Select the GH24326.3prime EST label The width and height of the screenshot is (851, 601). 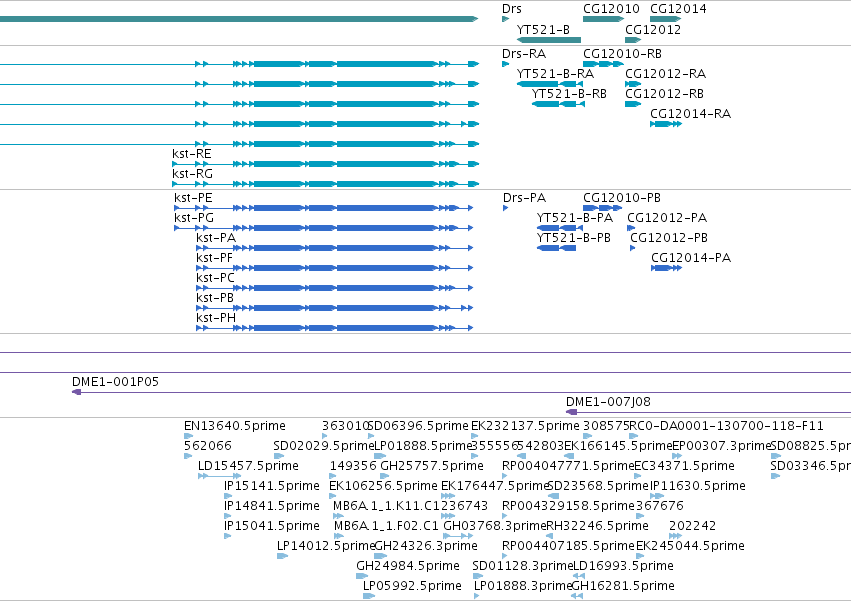pyautogui.click(x=426, y=546)
